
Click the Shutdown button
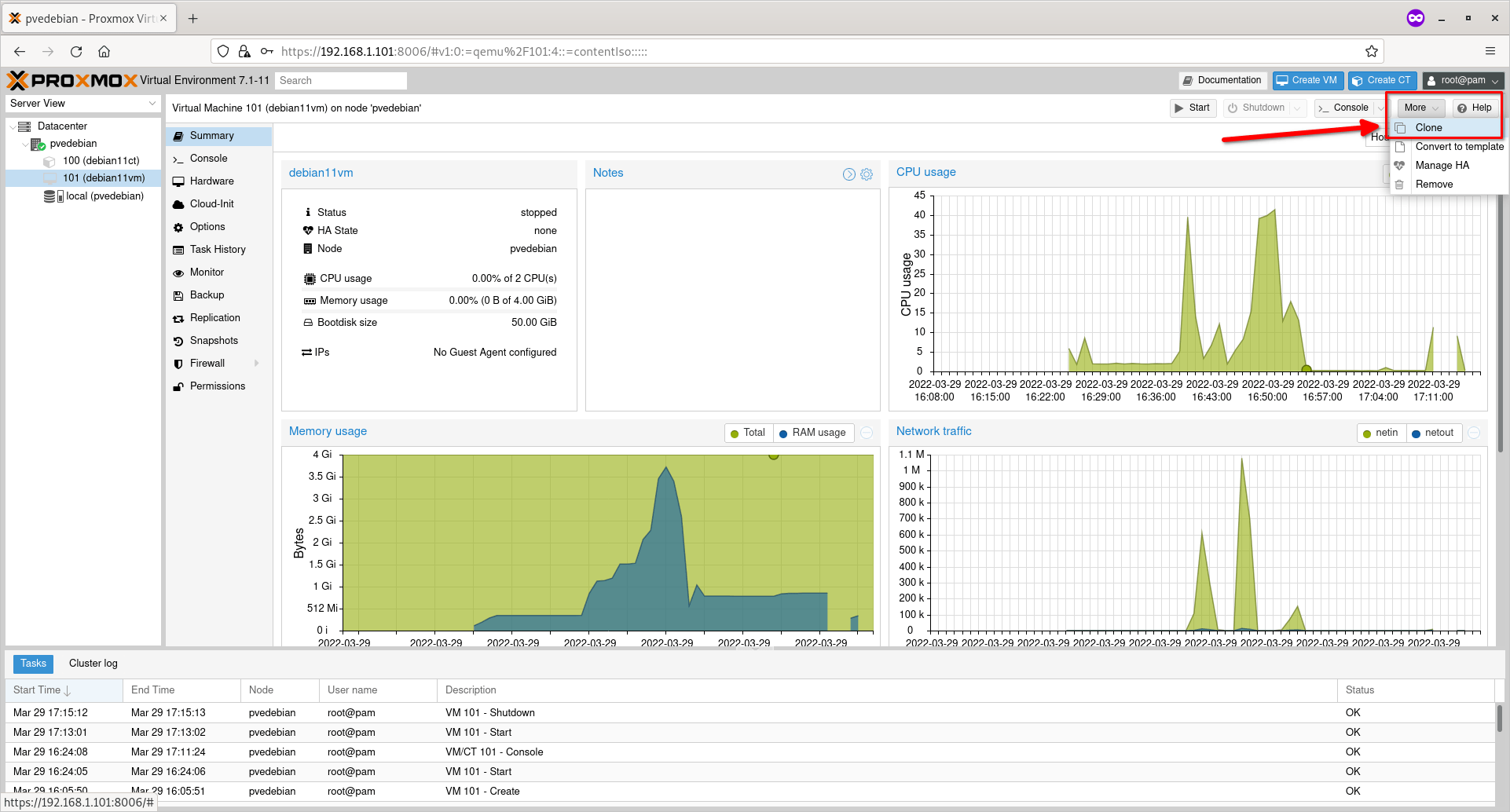point(1256,108)
